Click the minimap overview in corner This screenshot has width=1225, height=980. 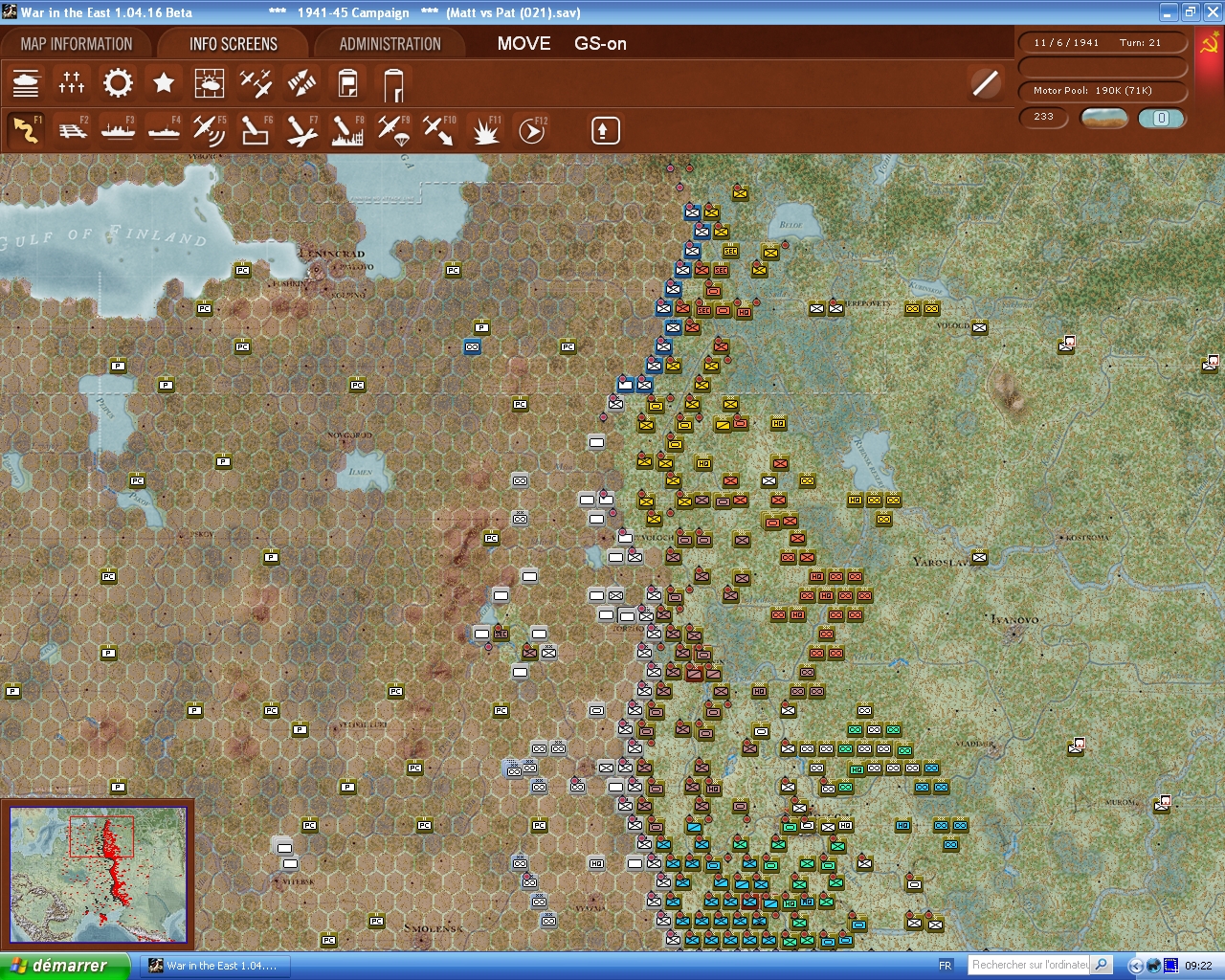click(x=98, y=875)
